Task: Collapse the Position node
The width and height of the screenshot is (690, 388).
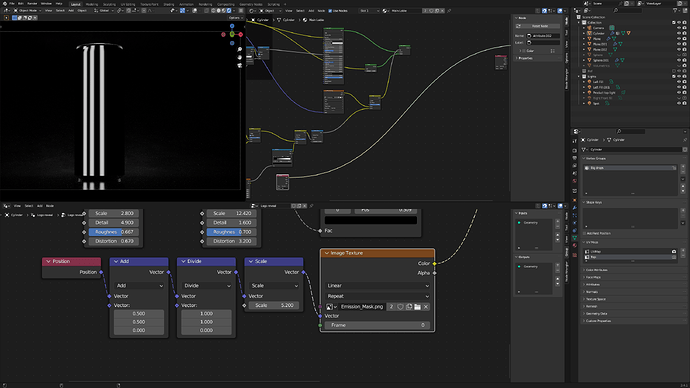Action: coord(48,261)
